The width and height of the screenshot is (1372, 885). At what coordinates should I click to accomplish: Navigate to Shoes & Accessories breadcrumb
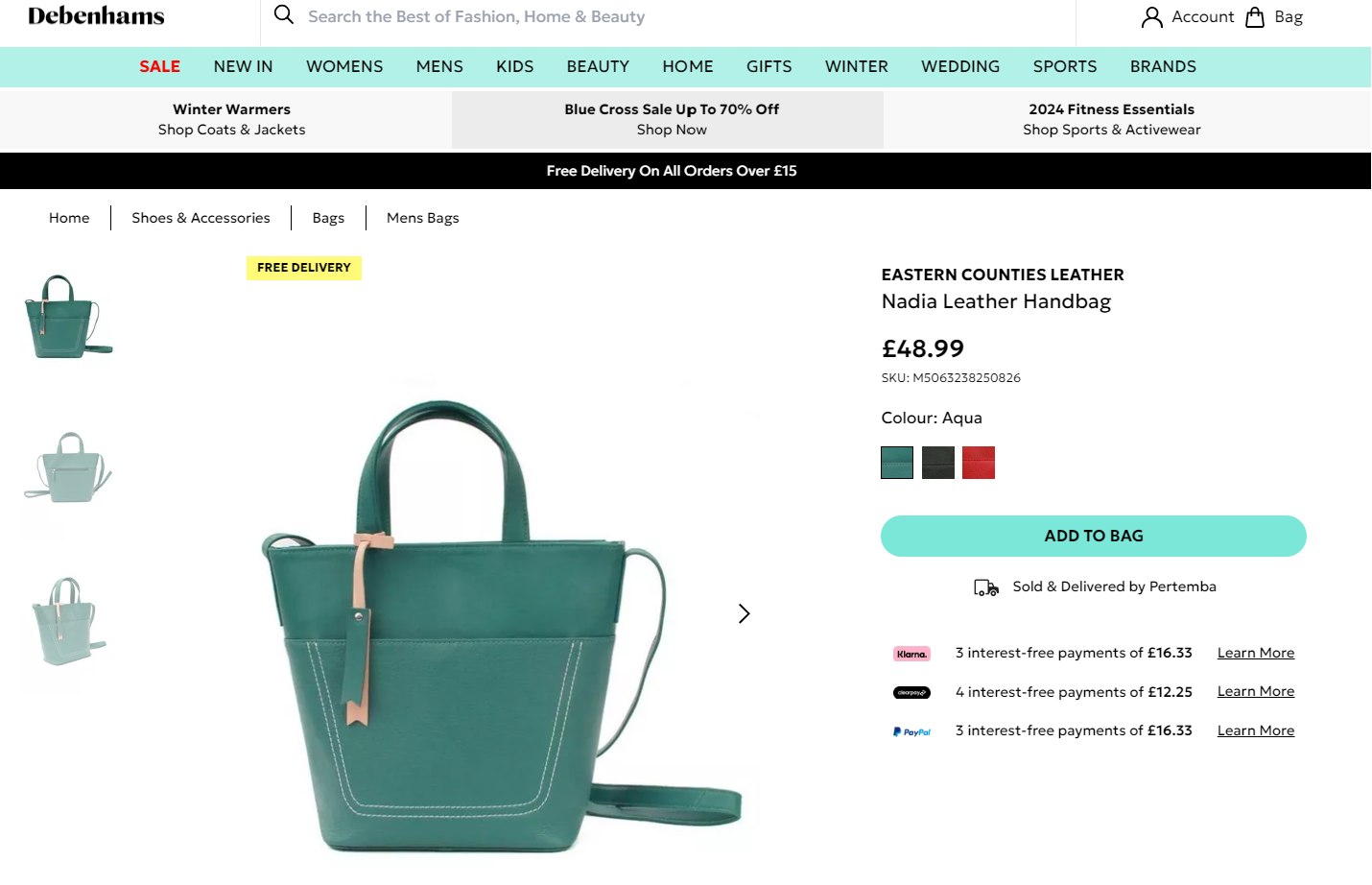point(201,218)
